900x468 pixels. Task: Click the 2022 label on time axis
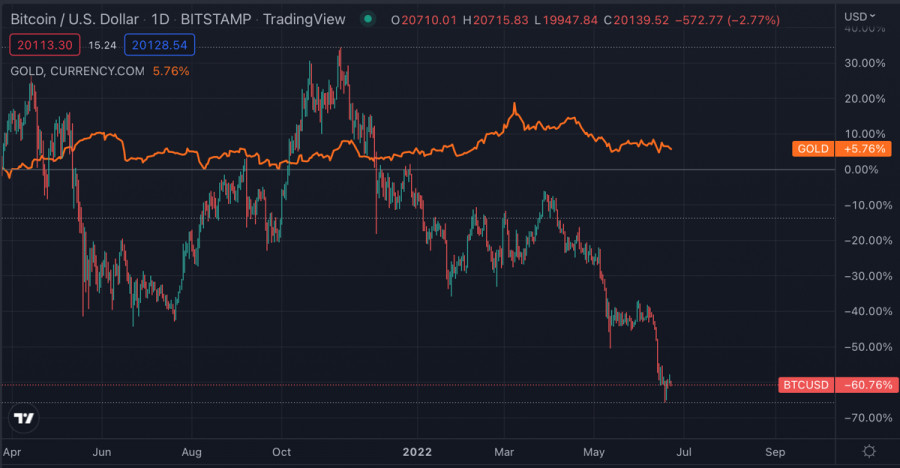[x=417, y=452]
